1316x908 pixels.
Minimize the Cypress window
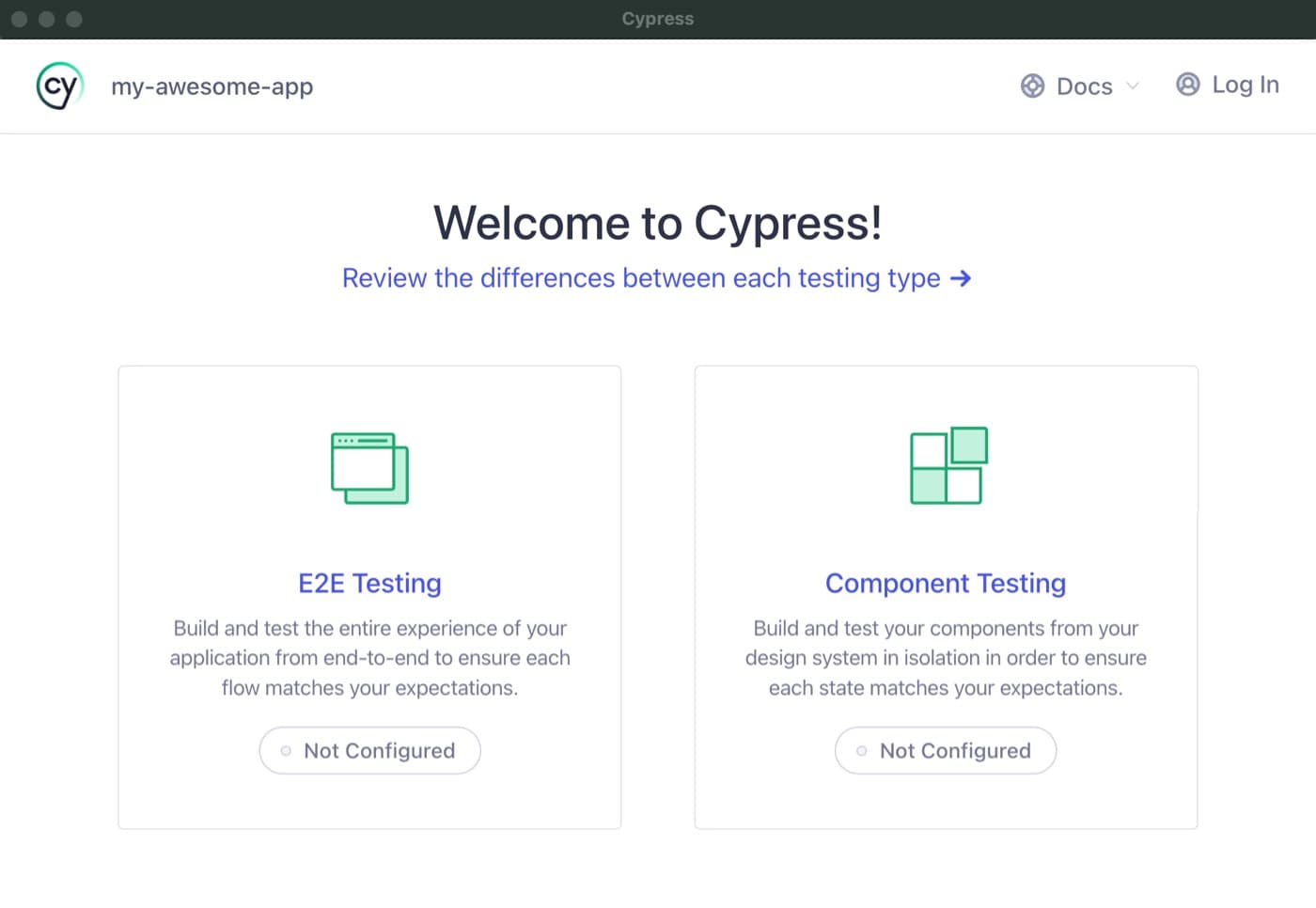46,19
